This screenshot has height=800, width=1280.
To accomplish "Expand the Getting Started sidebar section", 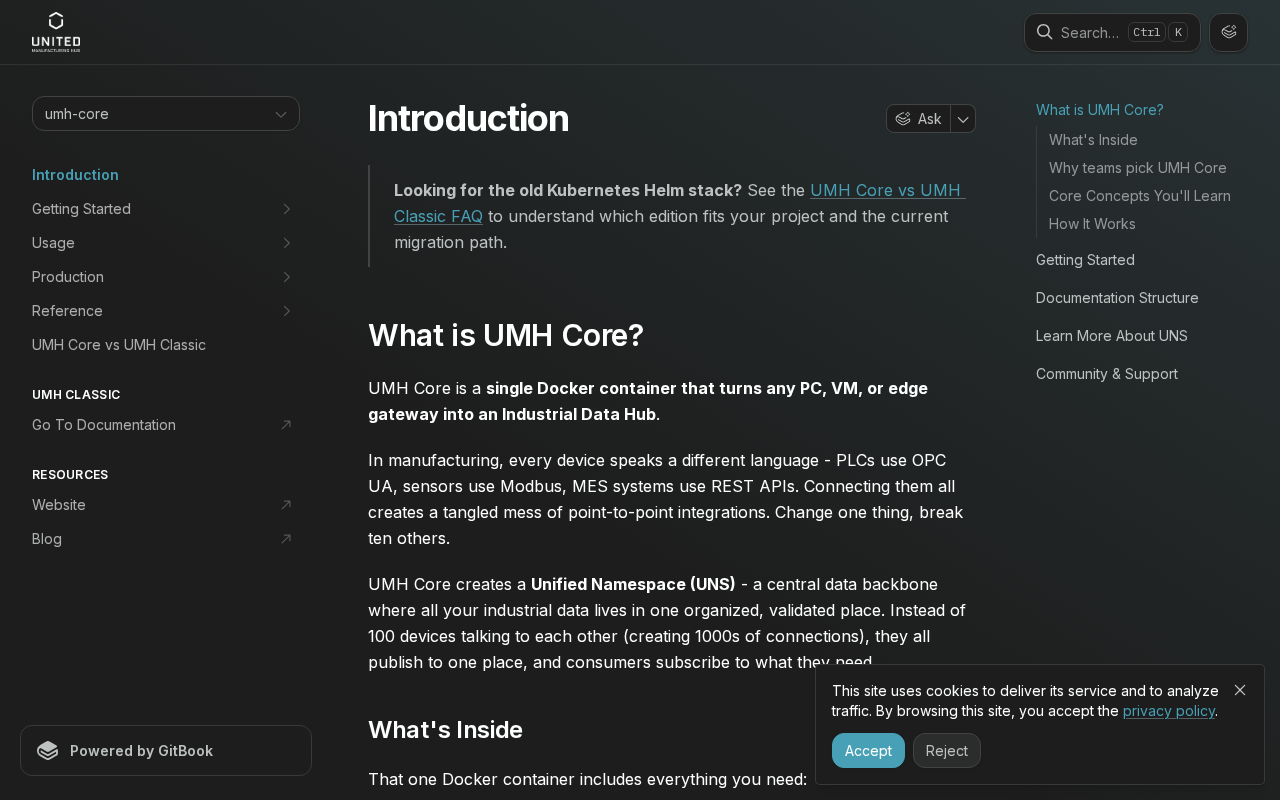I will coord(286,209).
